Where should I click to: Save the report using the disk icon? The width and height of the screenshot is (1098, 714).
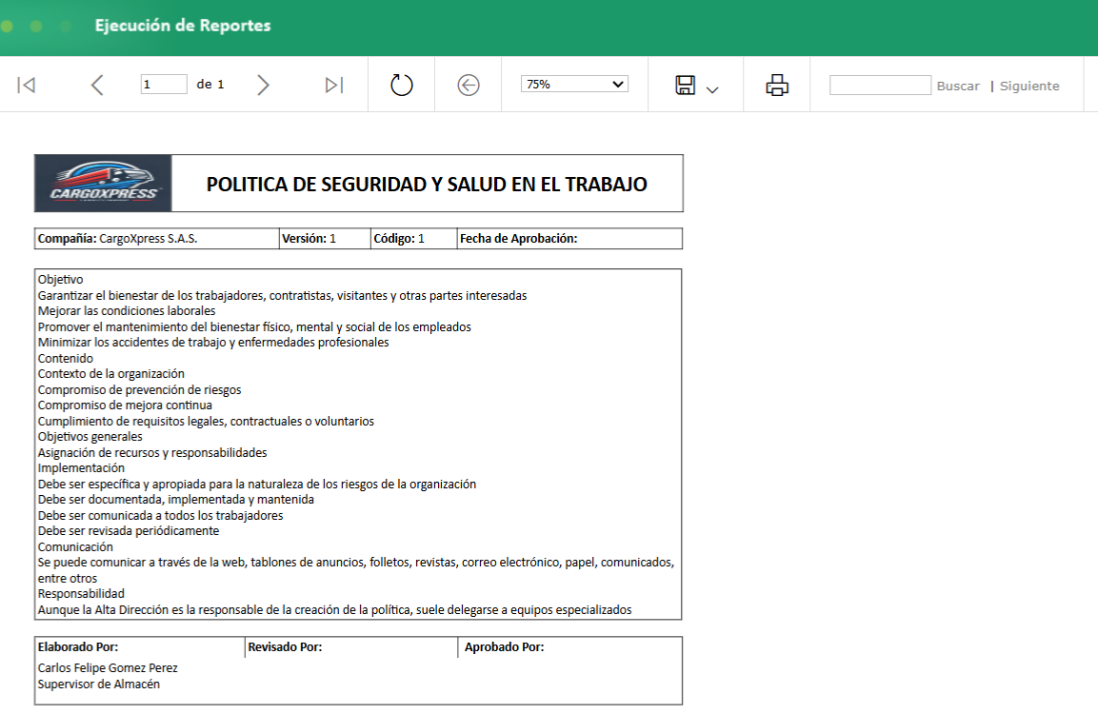[x=683, y=86]
